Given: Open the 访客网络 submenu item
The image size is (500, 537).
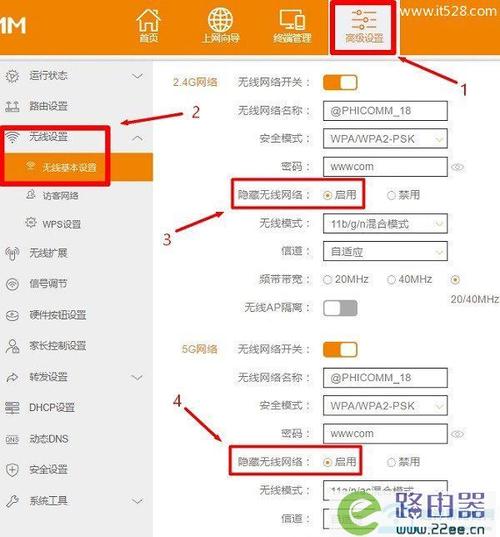Looking at the screenshot, I should (x=60, y=196).
